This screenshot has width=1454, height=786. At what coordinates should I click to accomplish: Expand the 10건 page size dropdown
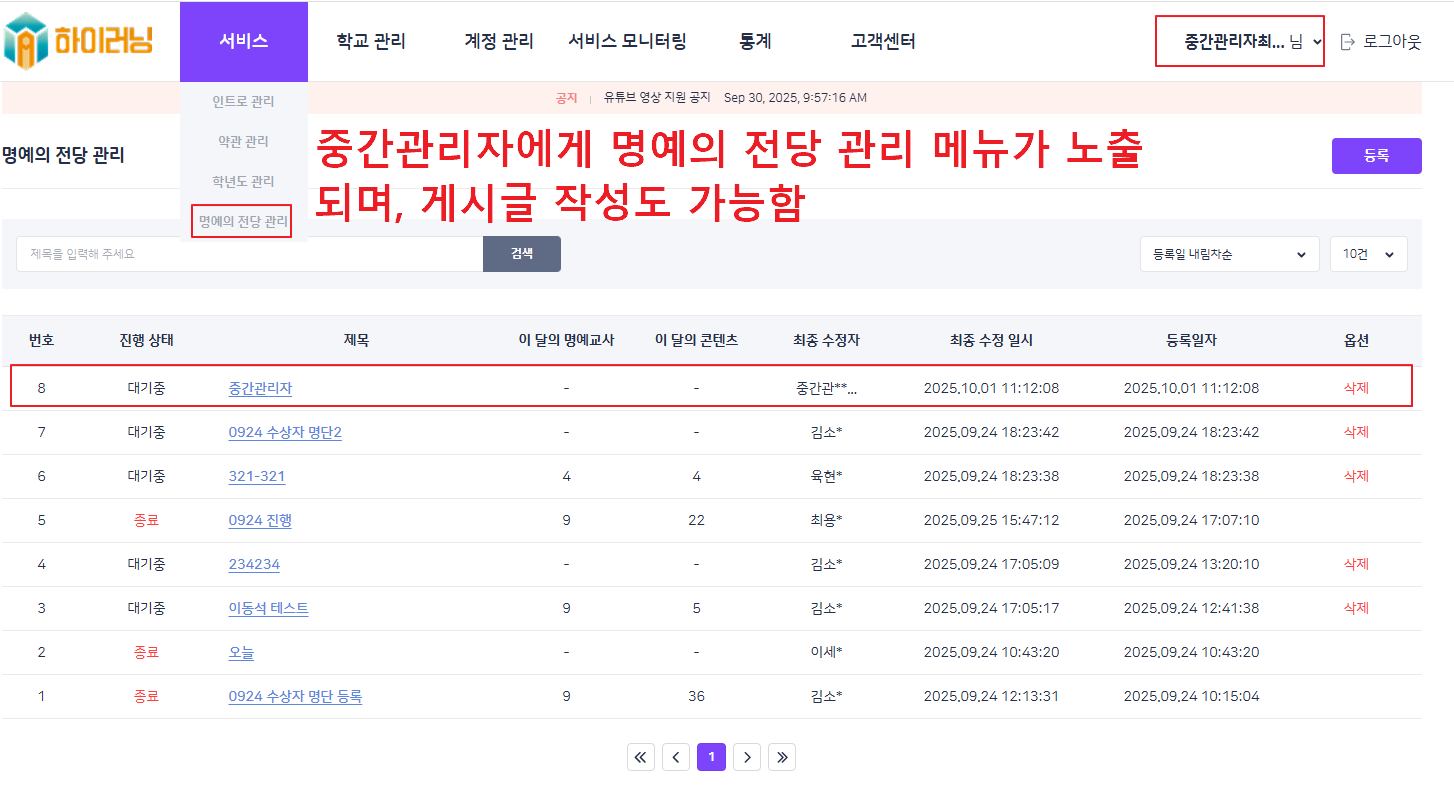point(1368,254)
